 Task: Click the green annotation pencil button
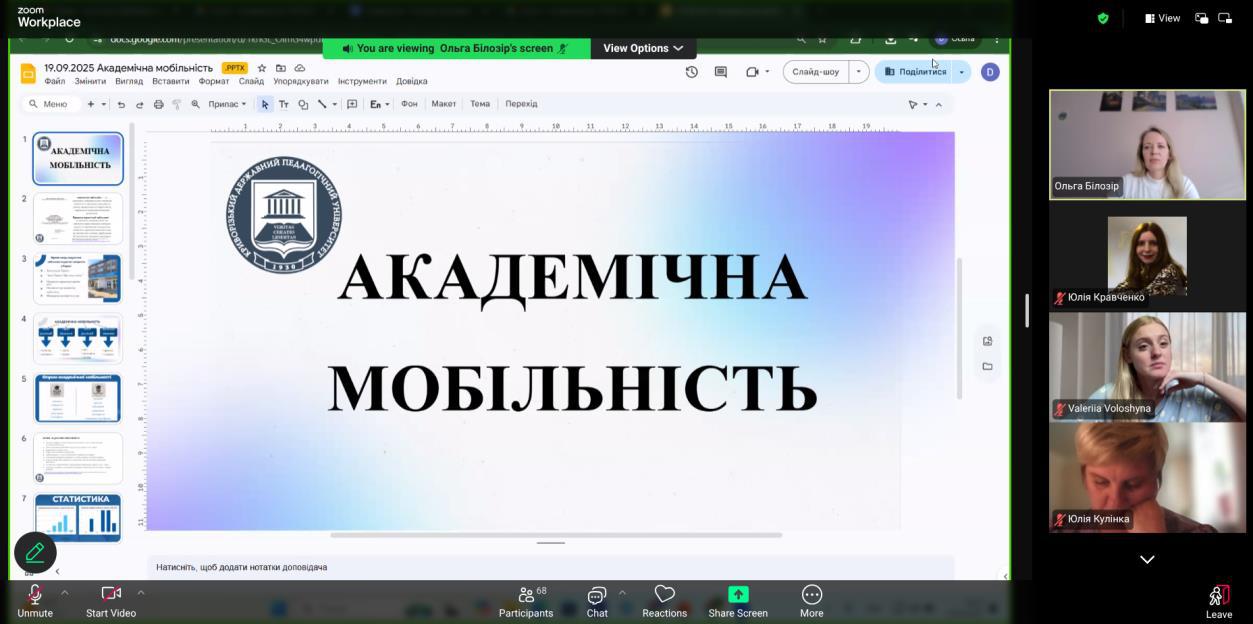[x=35, y=552]
